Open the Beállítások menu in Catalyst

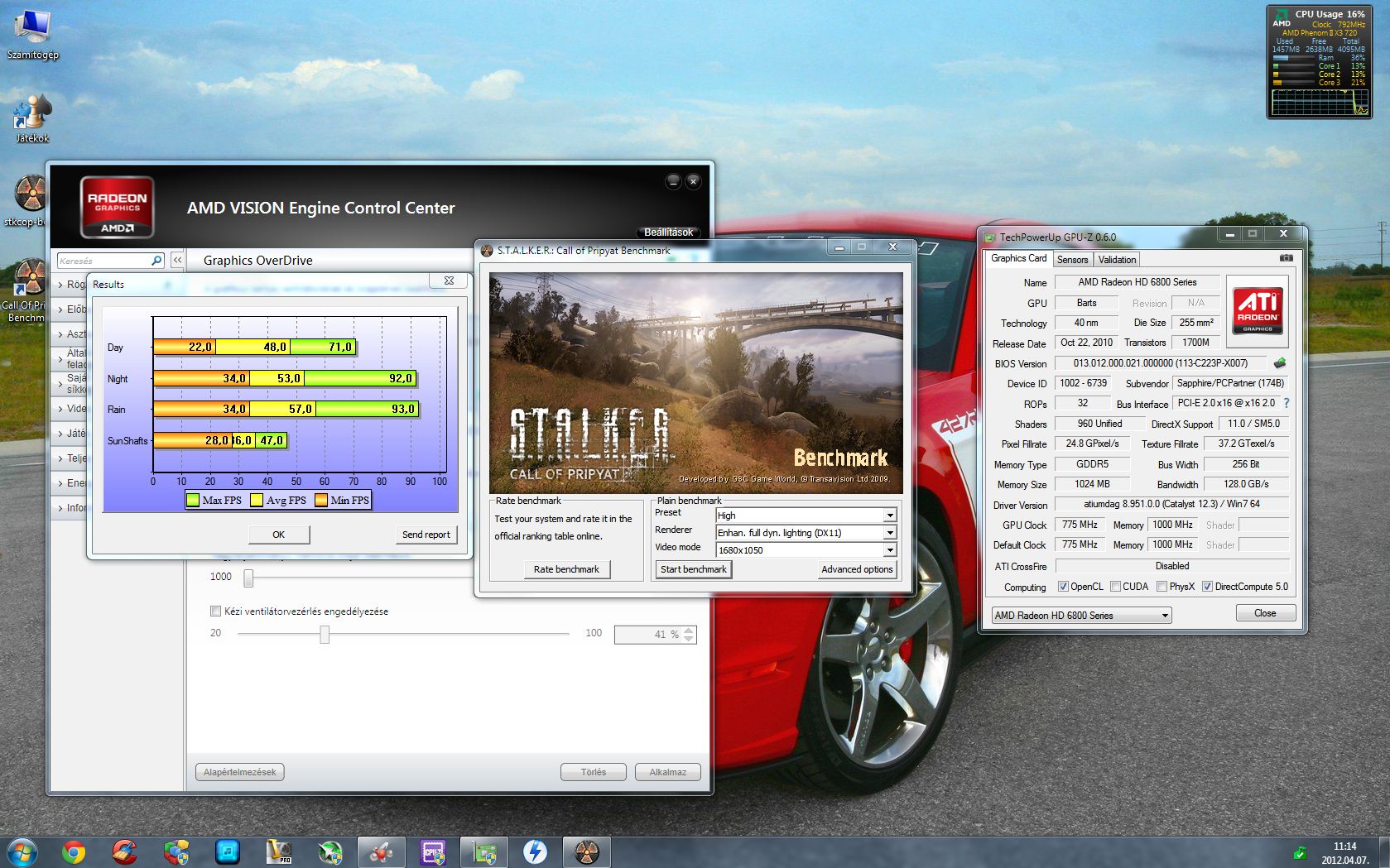(x=668, y=233)
